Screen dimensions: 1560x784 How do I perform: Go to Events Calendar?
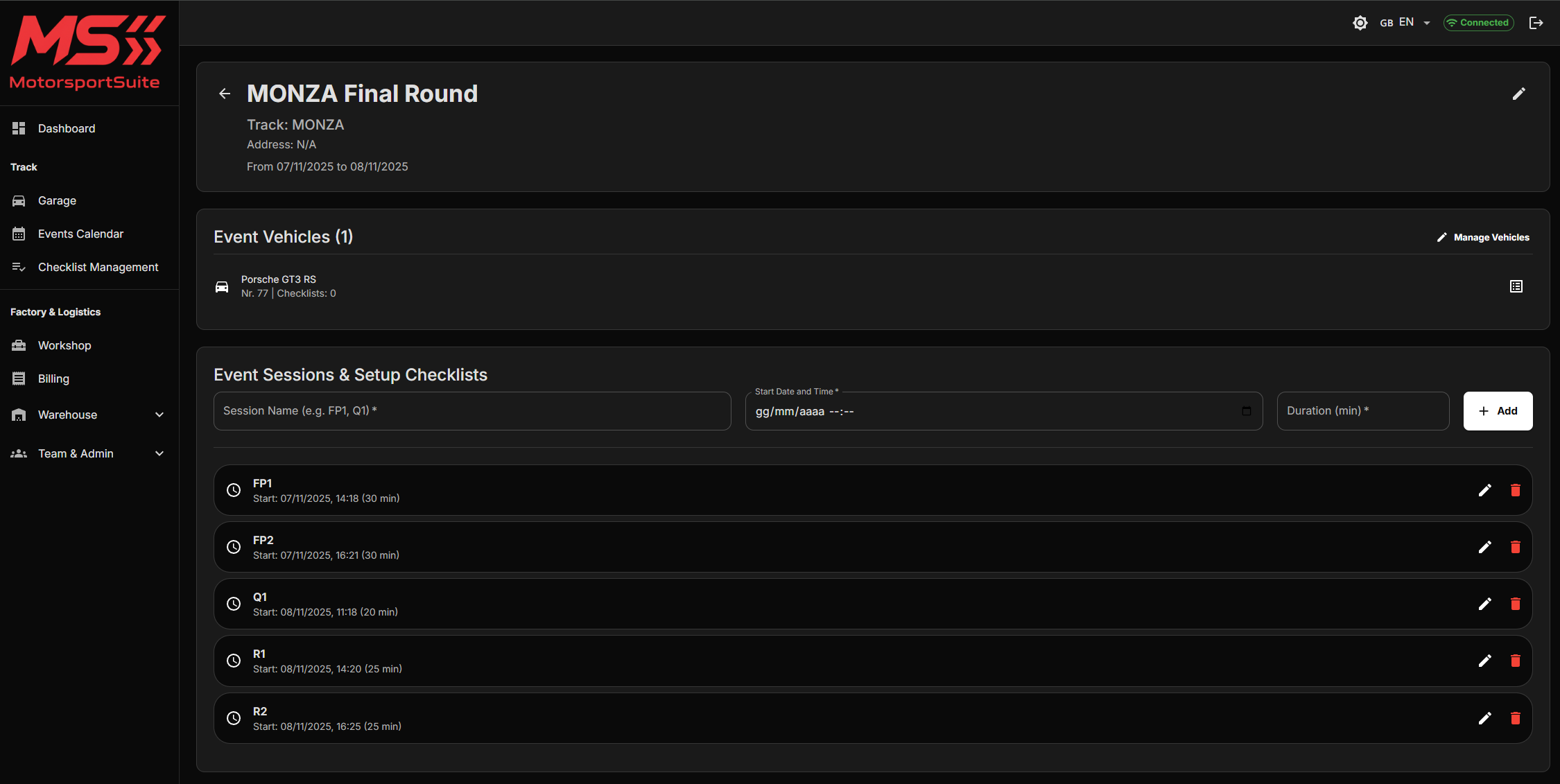coord(80,234)
